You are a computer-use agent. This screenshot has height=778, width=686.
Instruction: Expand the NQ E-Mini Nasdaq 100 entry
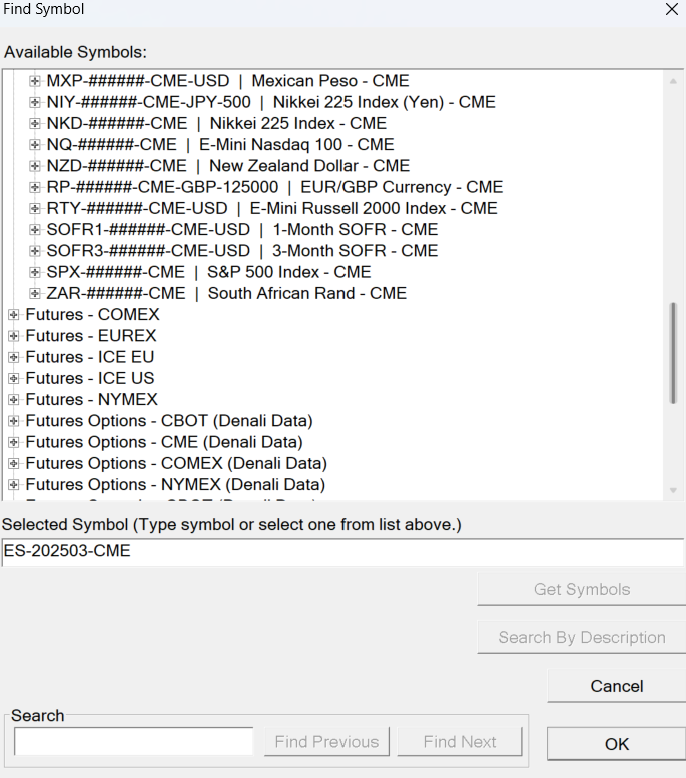(x=35, y=145)
